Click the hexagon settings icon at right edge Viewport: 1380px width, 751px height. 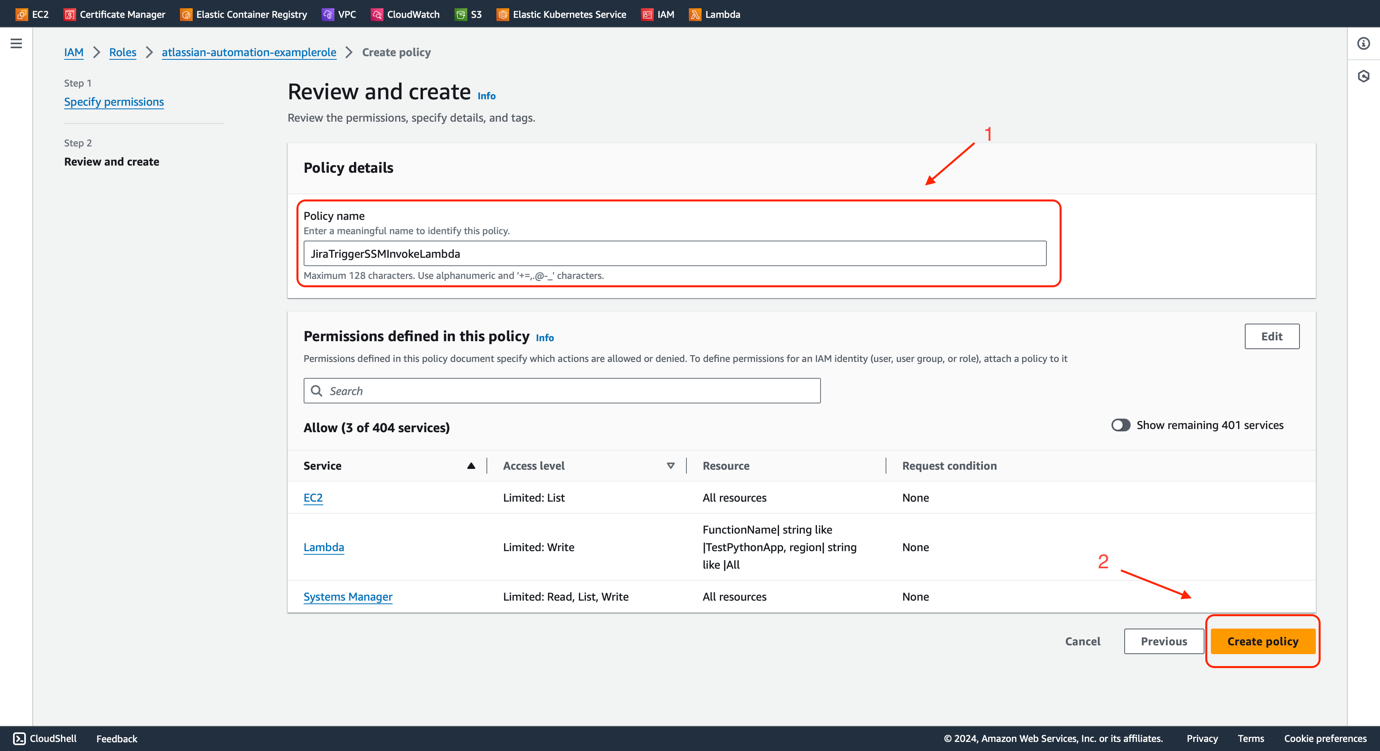(1364, 76)
